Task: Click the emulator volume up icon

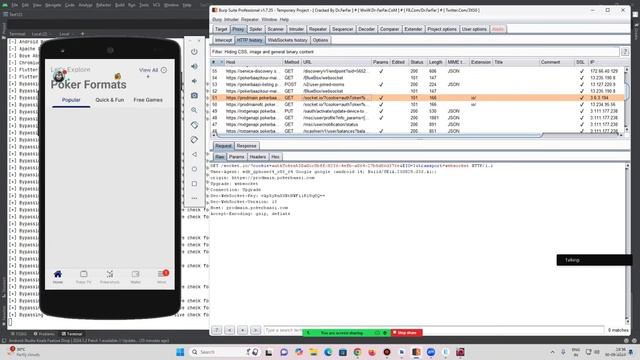Action: [194, 66]
